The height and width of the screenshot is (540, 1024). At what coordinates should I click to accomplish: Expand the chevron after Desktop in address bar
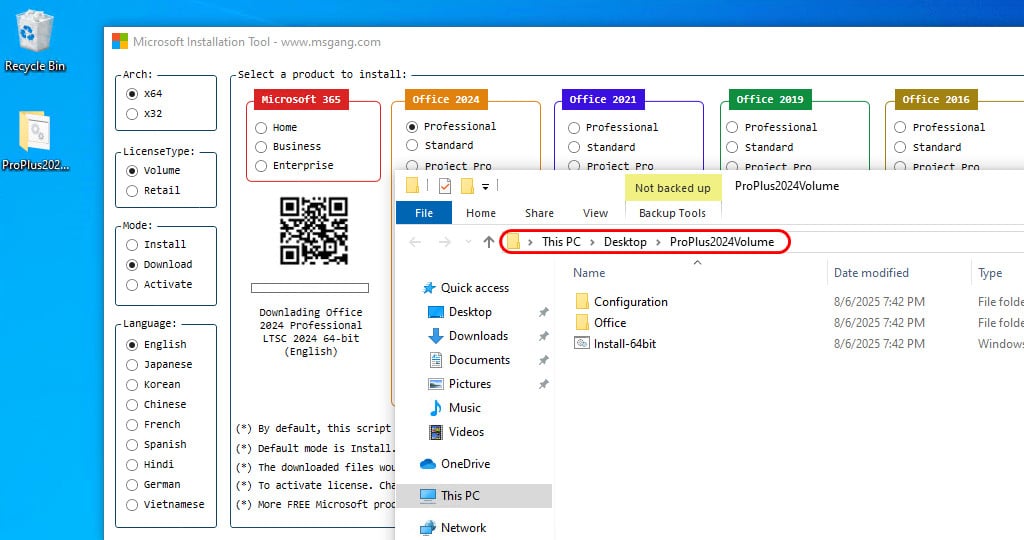tap(658, 242)
